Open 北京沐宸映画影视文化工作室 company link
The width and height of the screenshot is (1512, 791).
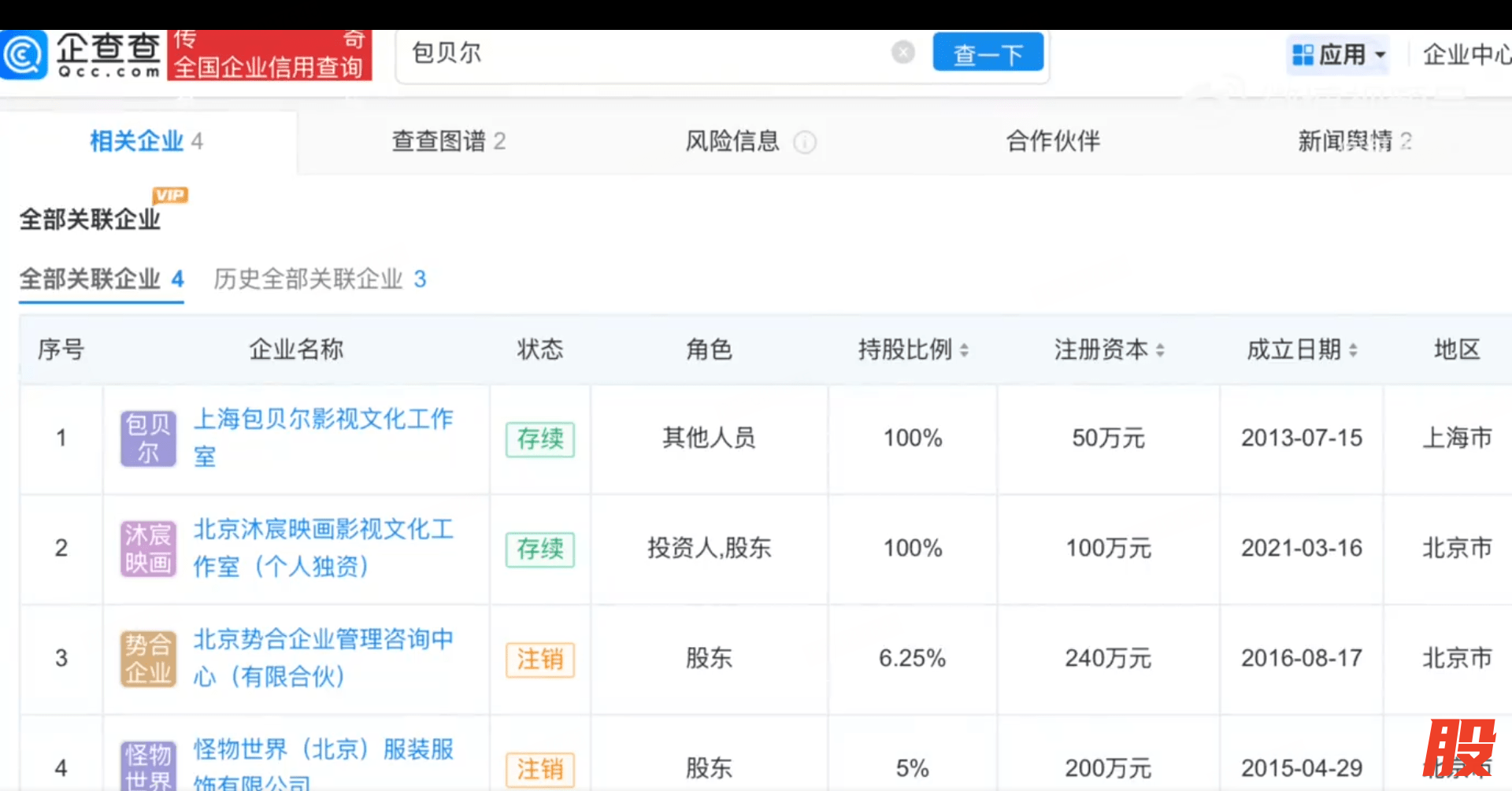tap(324, 548)
